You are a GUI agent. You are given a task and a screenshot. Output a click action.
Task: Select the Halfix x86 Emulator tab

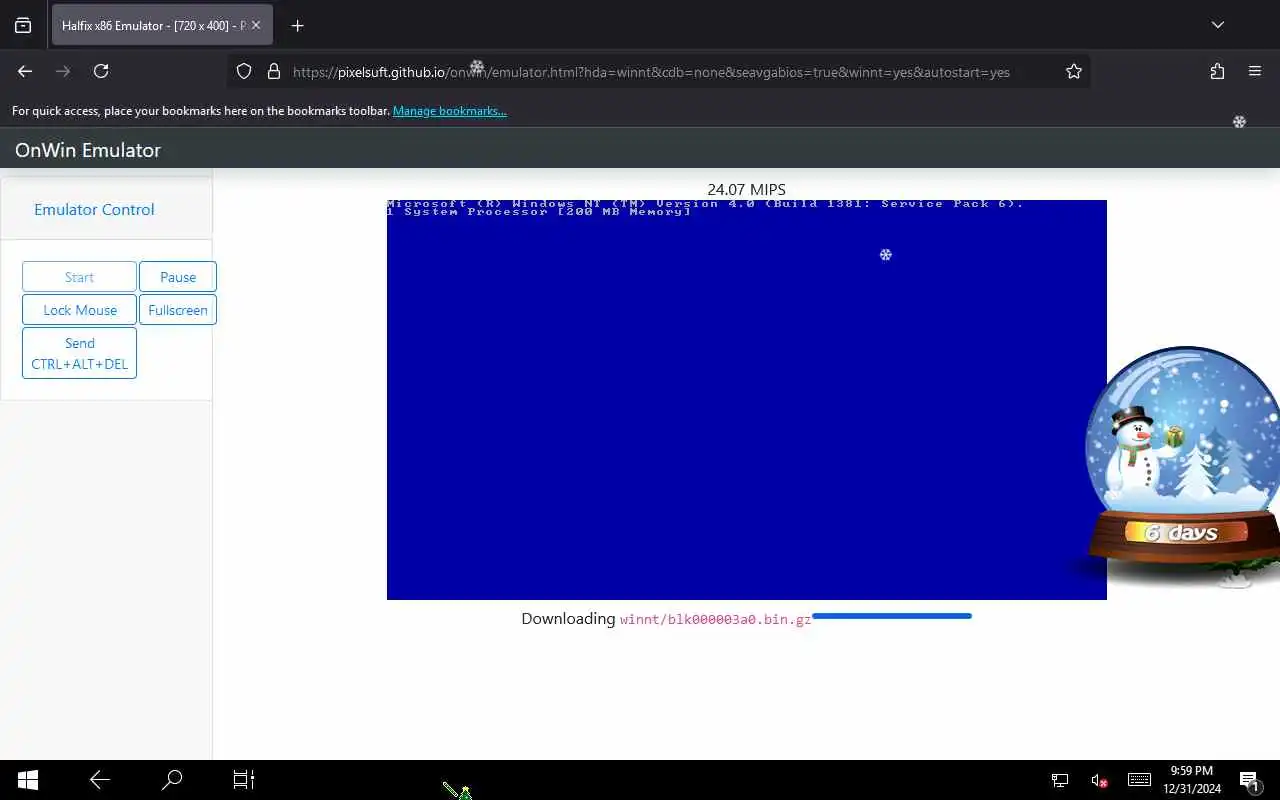(x=162, y=26)
